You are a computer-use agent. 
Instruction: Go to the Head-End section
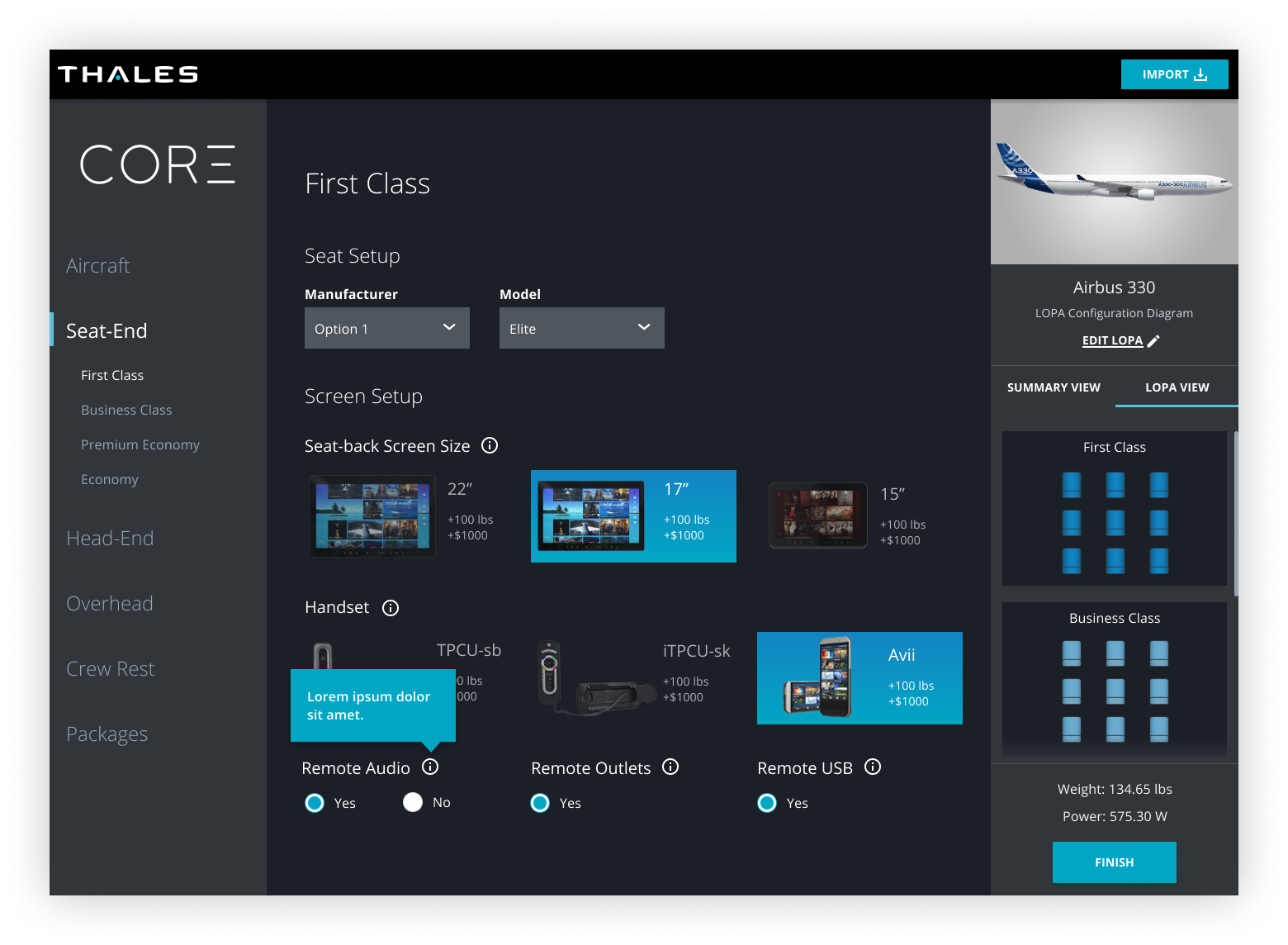pyautogui.click(x=110, y=538)
